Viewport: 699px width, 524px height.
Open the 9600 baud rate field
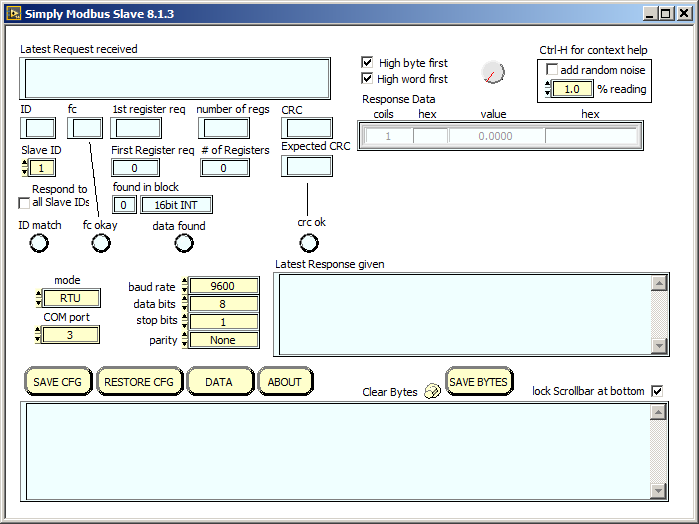(x=224, y=286)
